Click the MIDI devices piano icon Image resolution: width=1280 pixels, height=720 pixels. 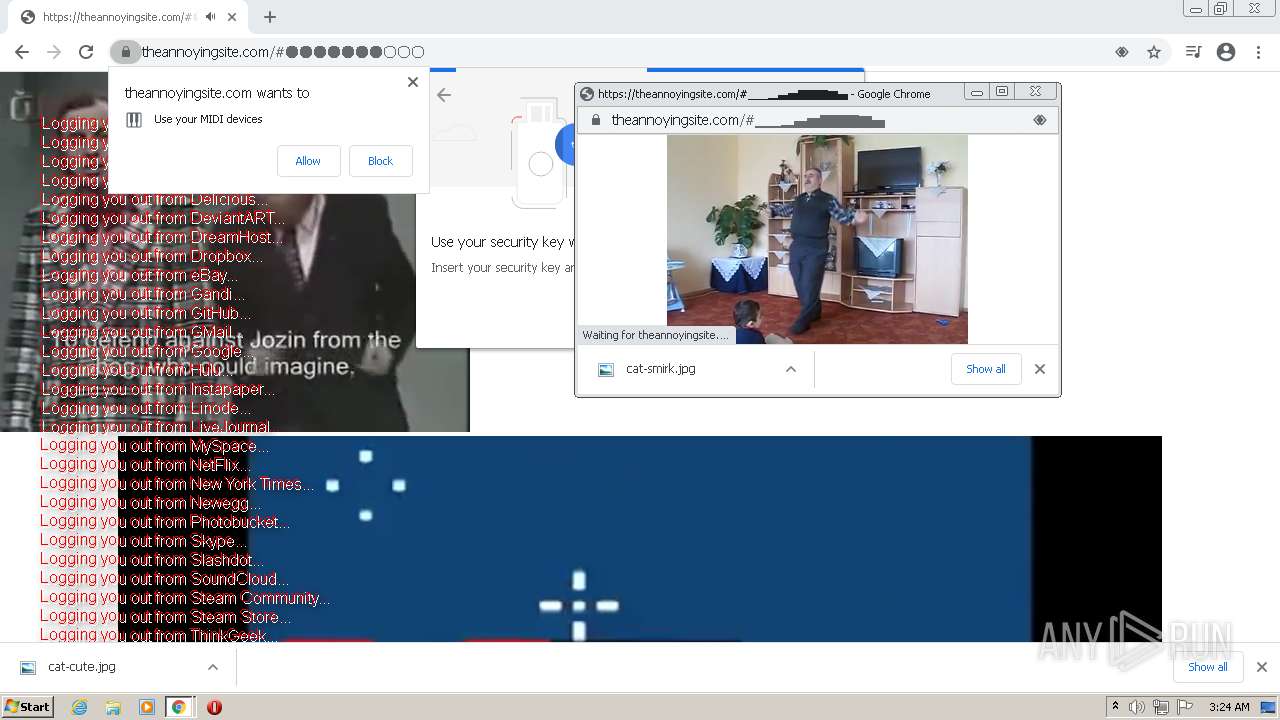point(134,120)
